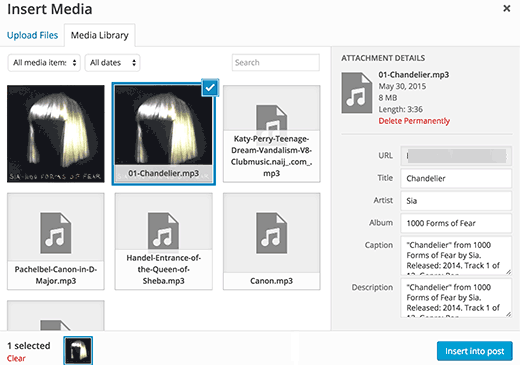
Task: Click the Album field '1000 Forms of Fear'
Action: click(456, 223)
